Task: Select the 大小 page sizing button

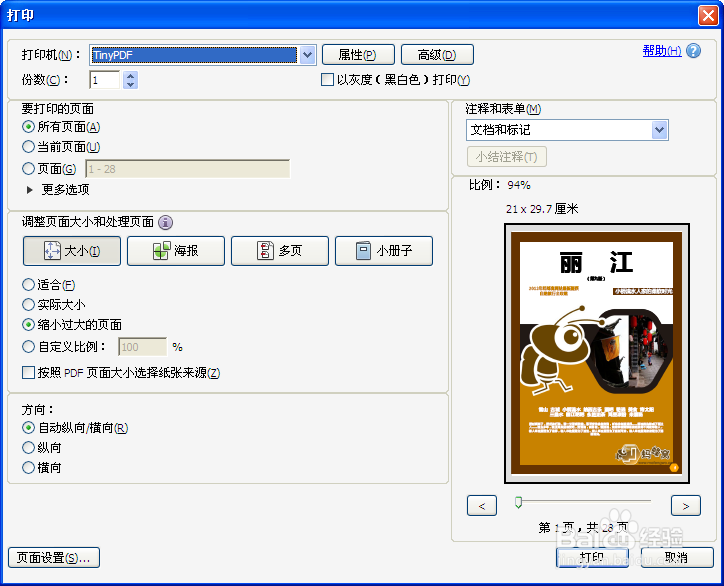Action: tap(72, 251)
